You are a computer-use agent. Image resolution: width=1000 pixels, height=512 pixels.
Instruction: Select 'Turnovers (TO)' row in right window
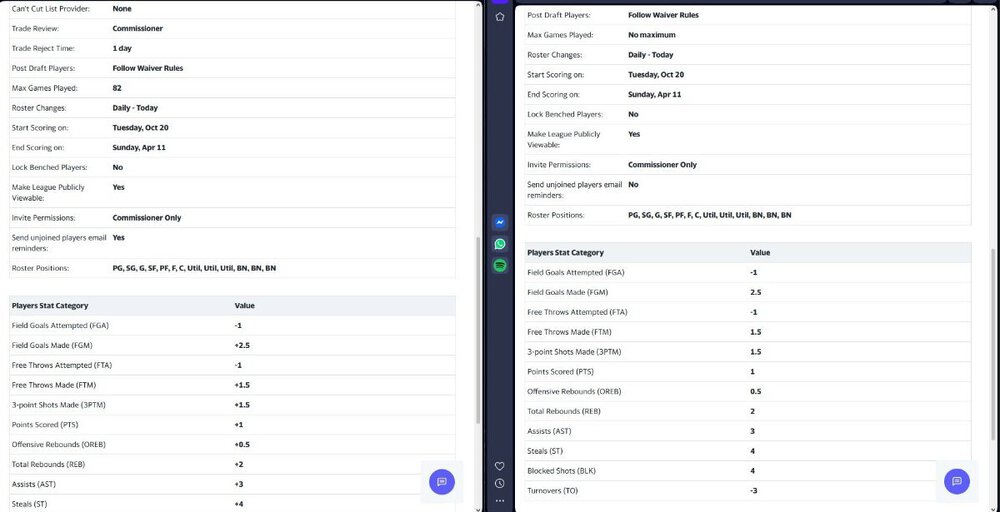coord(748,491)
